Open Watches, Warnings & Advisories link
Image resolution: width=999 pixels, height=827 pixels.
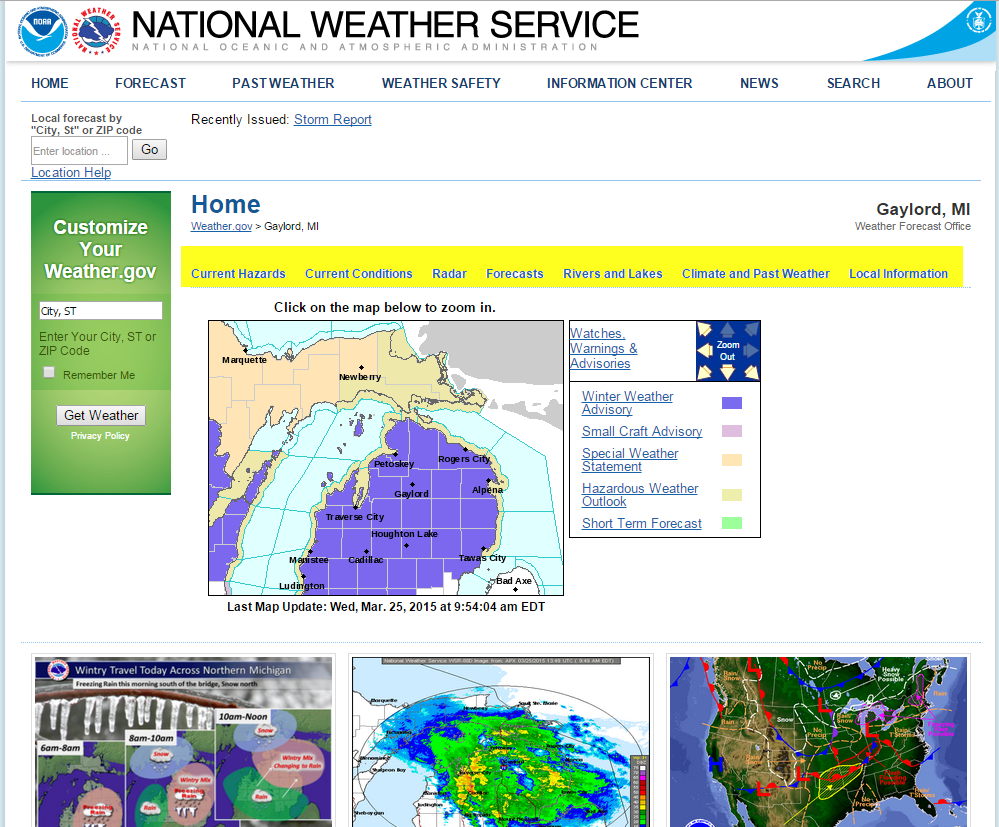tap(603, 348)
